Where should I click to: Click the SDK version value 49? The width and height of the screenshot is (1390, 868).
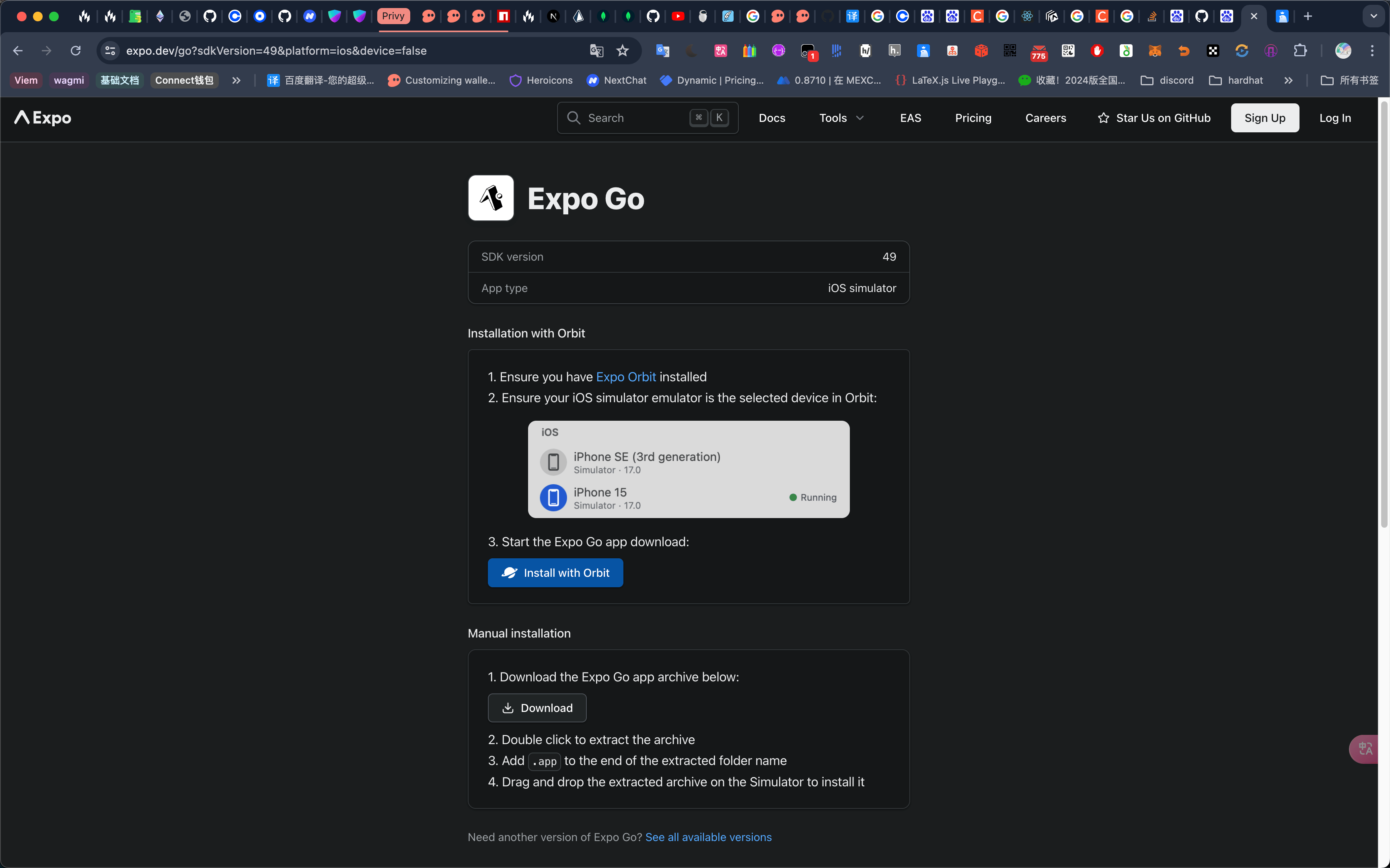pos(889,257)
